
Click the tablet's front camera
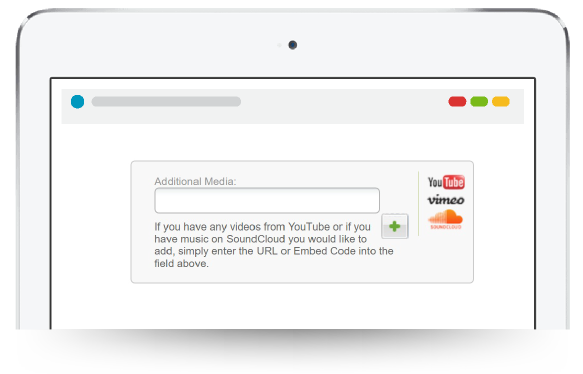pyautogui.click(x=293, y=45)
